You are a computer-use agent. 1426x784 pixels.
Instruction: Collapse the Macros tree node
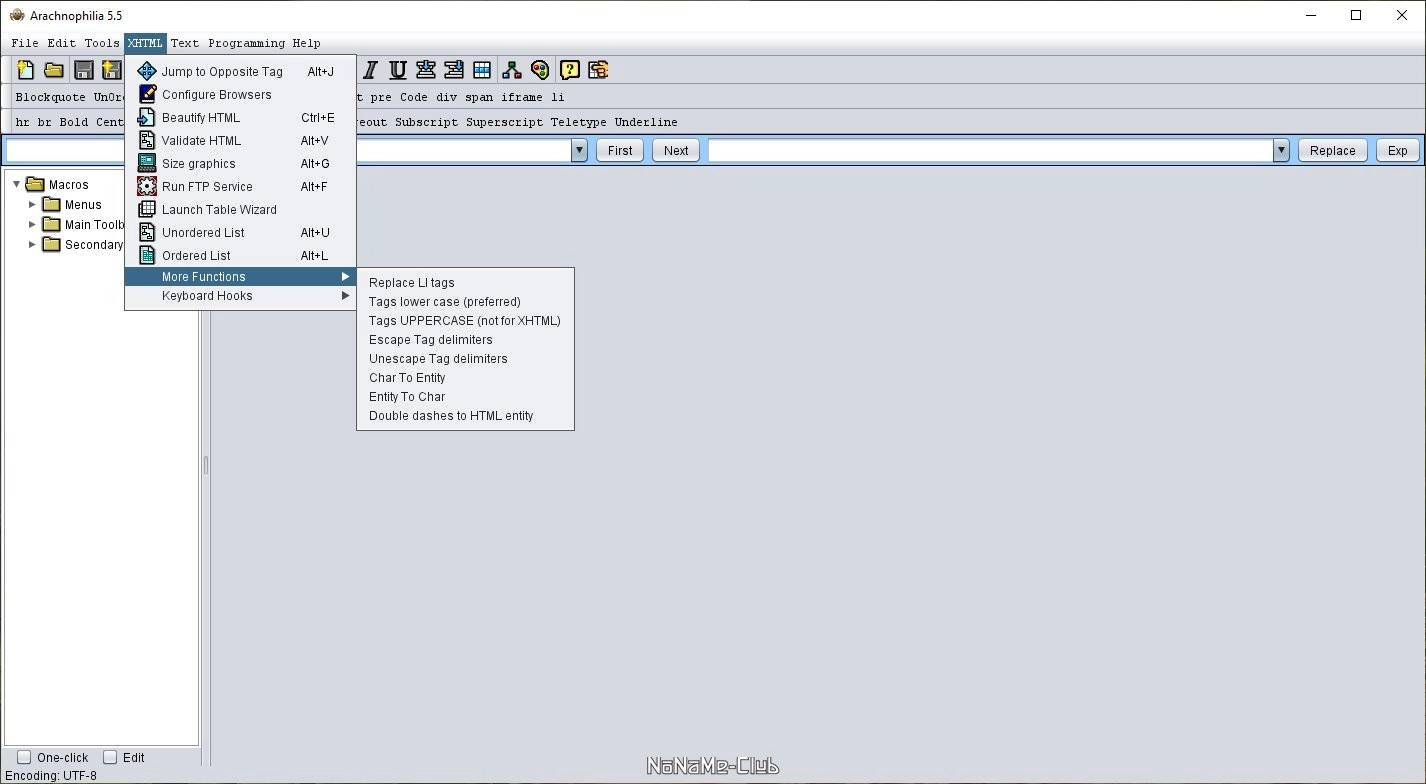17,184
